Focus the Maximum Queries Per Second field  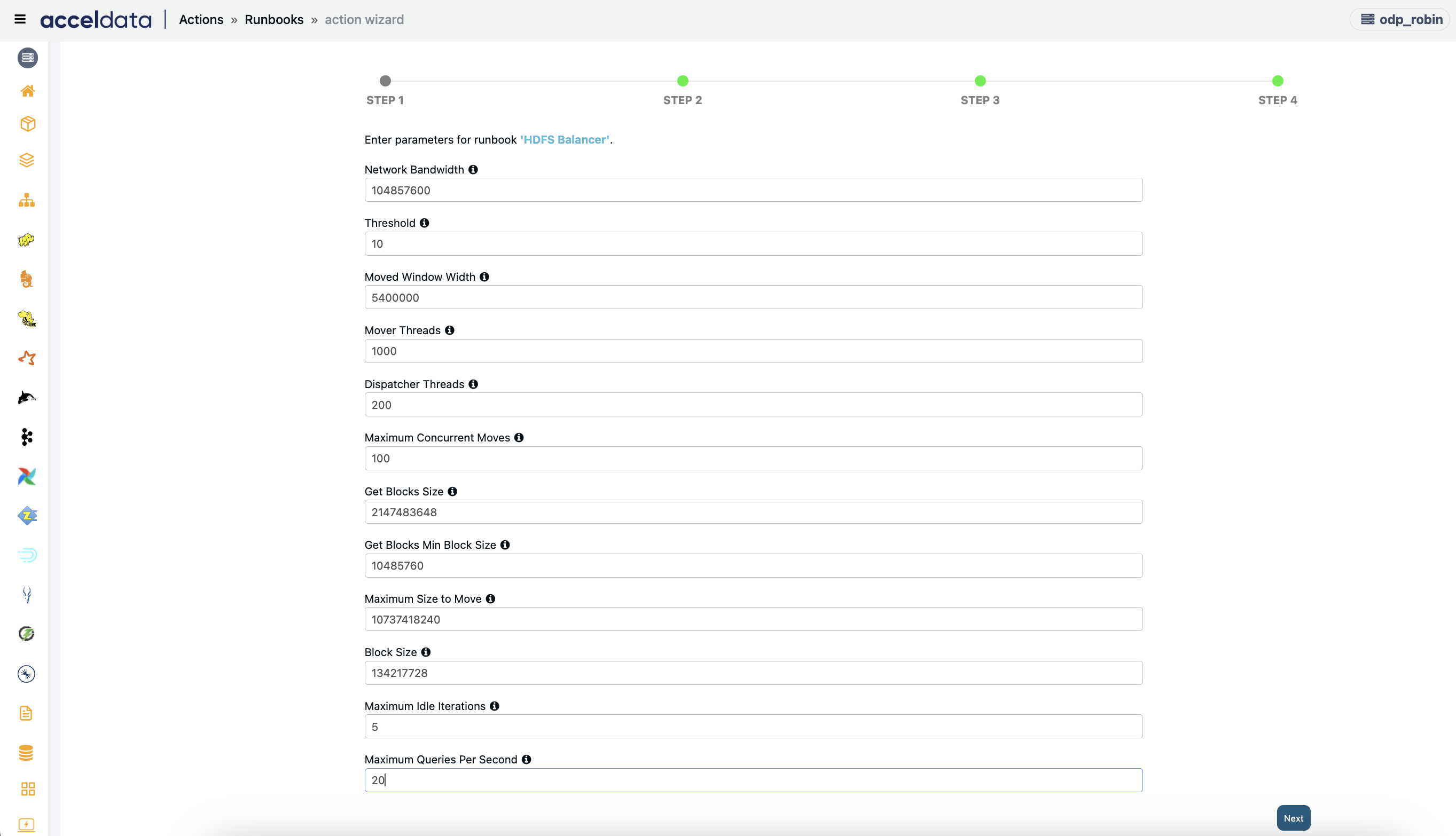tap(754, 780)
